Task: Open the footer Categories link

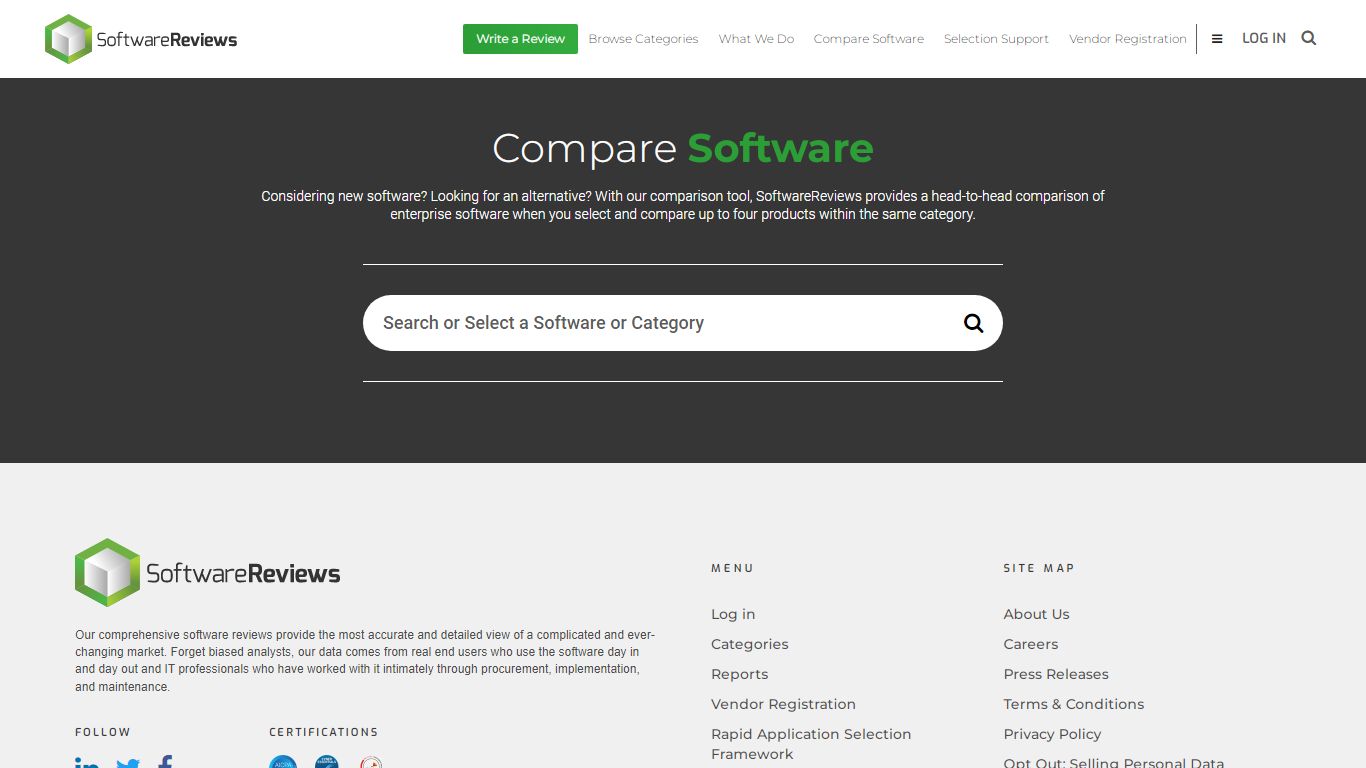Action: click(750, 644)
